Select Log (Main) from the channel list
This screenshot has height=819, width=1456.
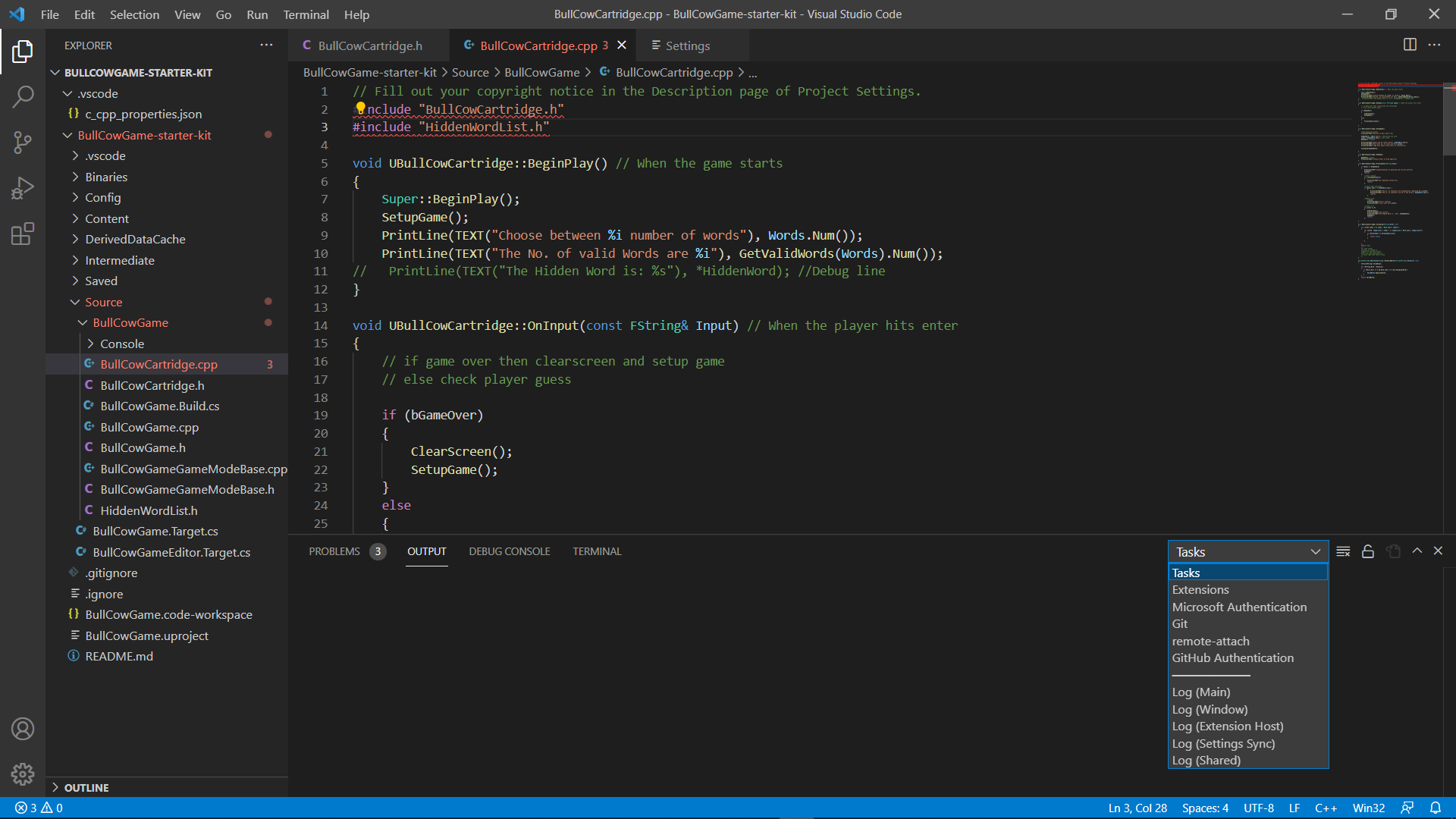coord(1200,692)
